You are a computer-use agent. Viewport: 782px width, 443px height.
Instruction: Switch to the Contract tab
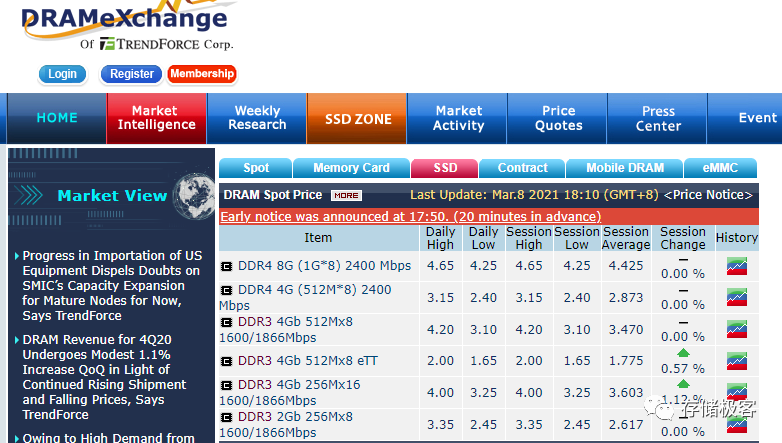(x=522, y=168)
